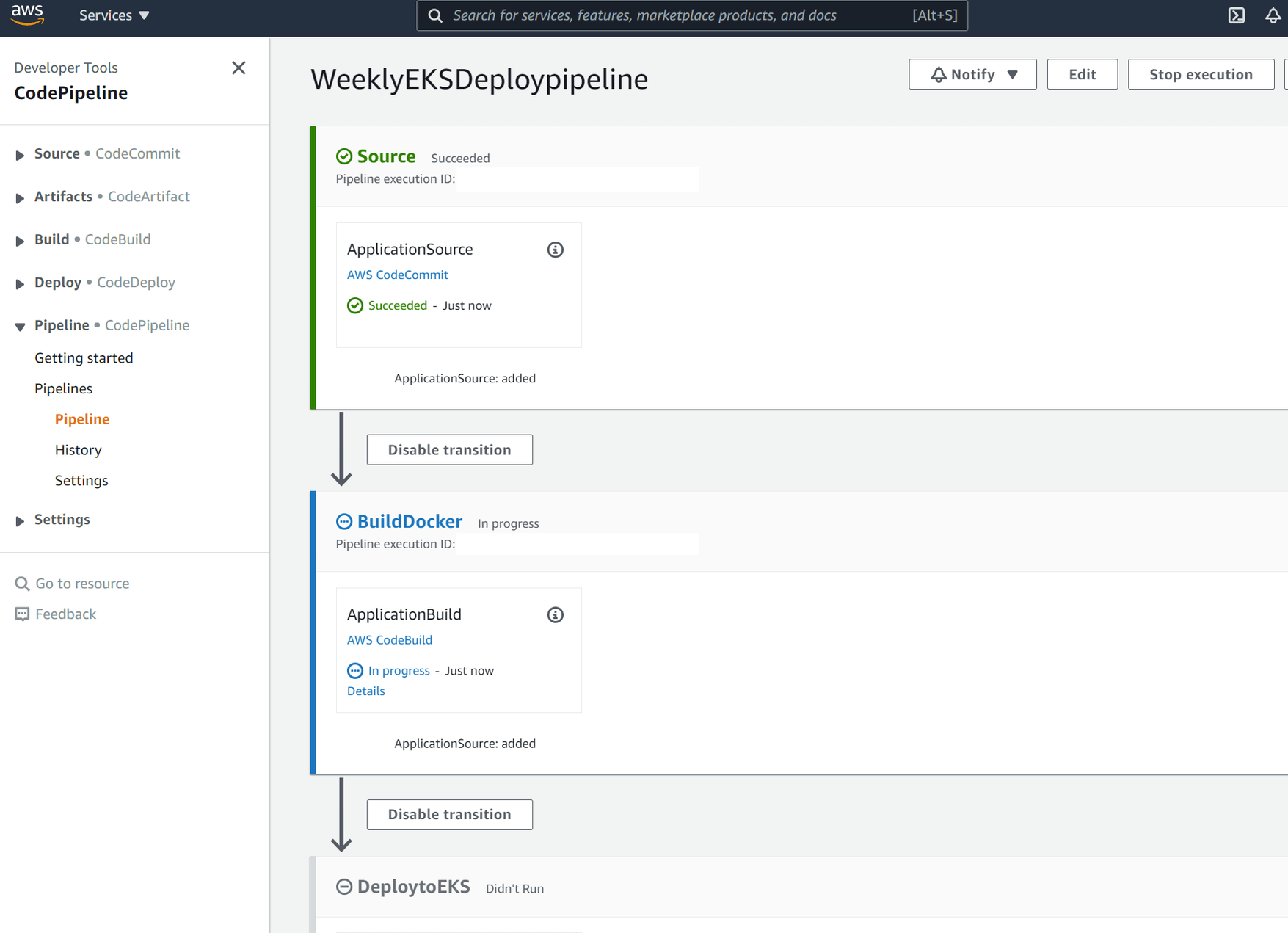Click Details under the ApplicationBuild progress
This screenshot has height=933, width=1288.
point(365,691)
